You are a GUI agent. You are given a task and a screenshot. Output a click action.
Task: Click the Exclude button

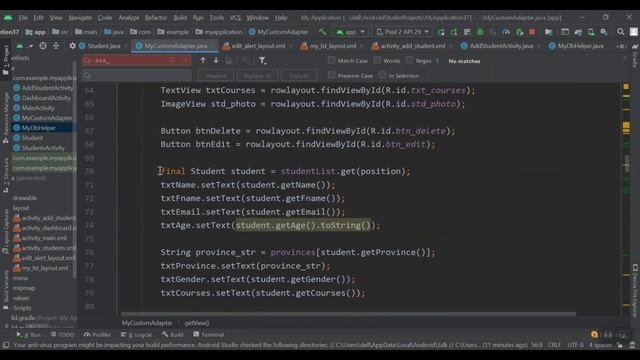(299, 76)
